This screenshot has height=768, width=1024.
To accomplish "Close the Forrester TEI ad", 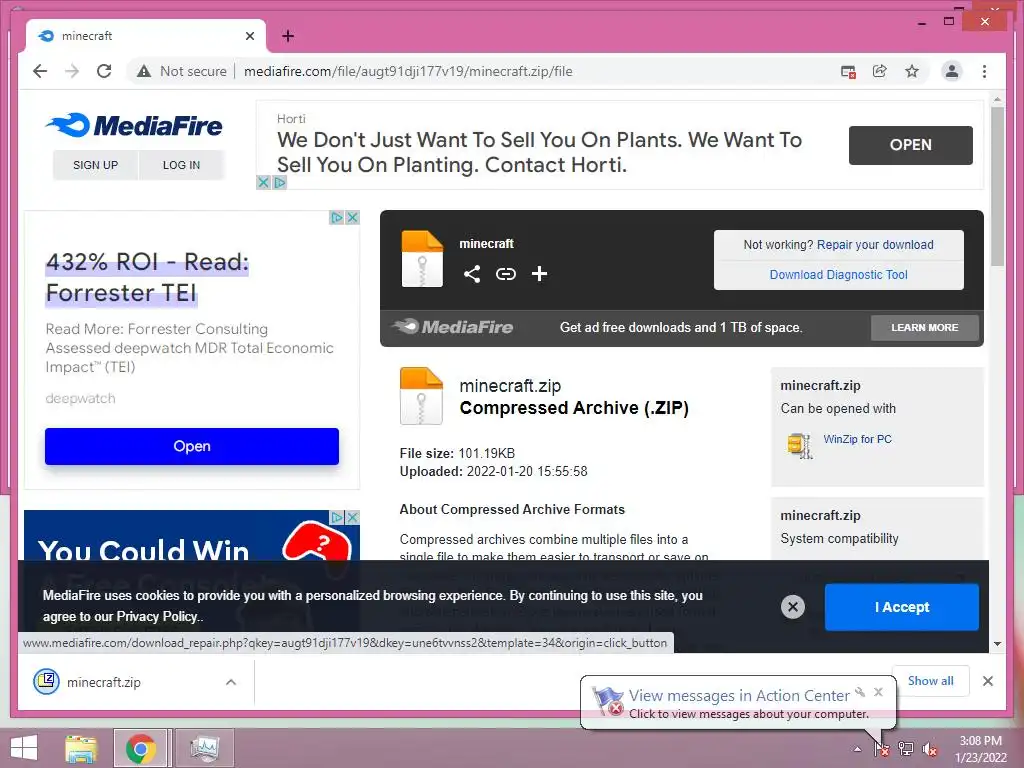I will click(x=353, y=217).
